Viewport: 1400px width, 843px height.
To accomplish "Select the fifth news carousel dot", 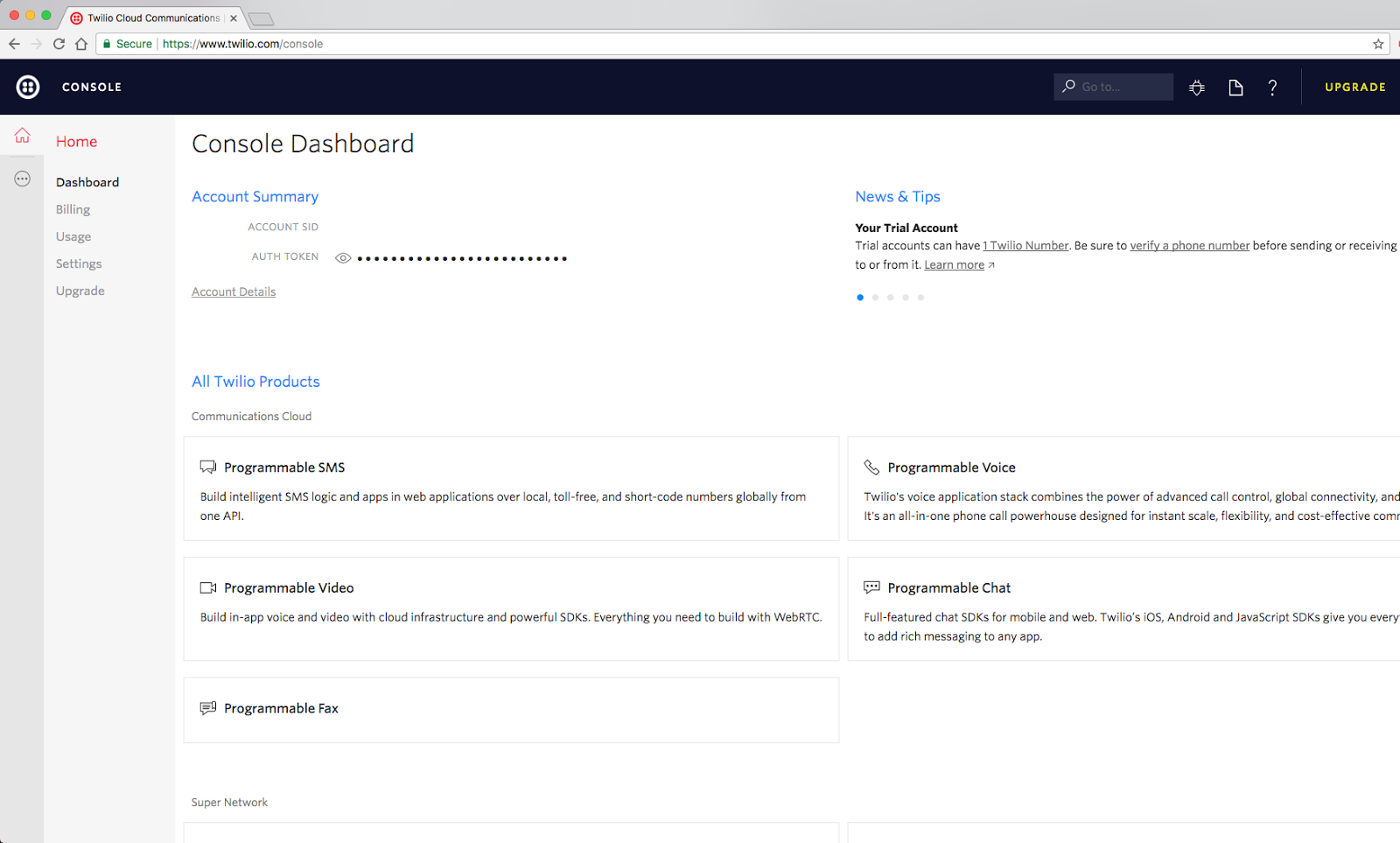I will 920,298.
